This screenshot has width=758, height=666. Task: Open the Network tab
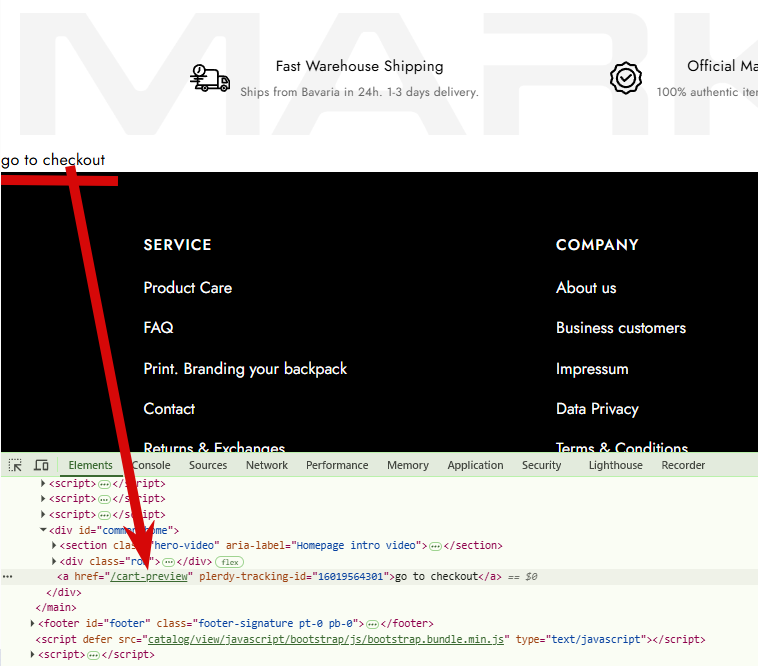coord(266,465)
